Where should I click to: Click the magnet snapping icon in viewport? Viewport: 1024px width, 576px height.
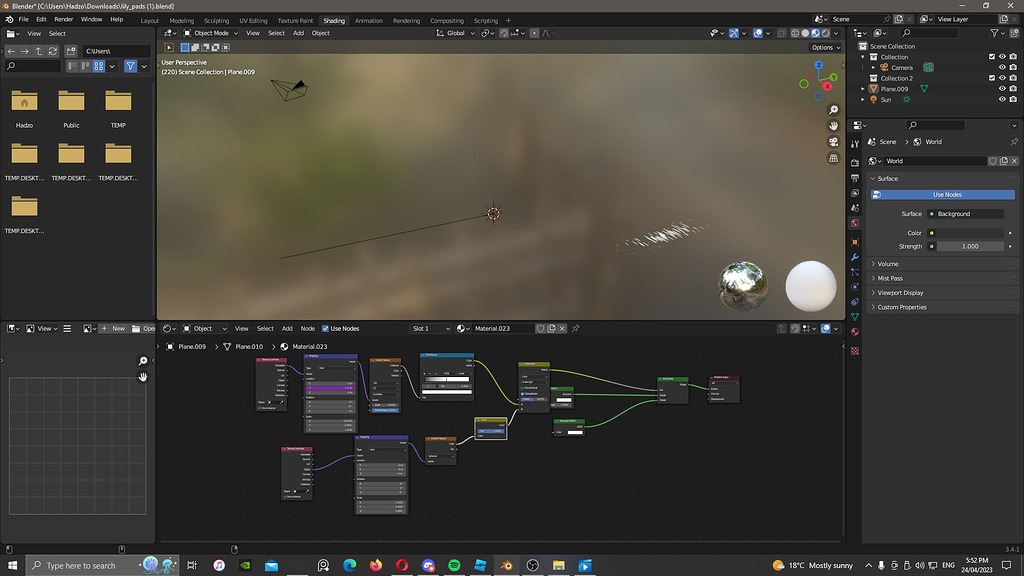(504, 33)
